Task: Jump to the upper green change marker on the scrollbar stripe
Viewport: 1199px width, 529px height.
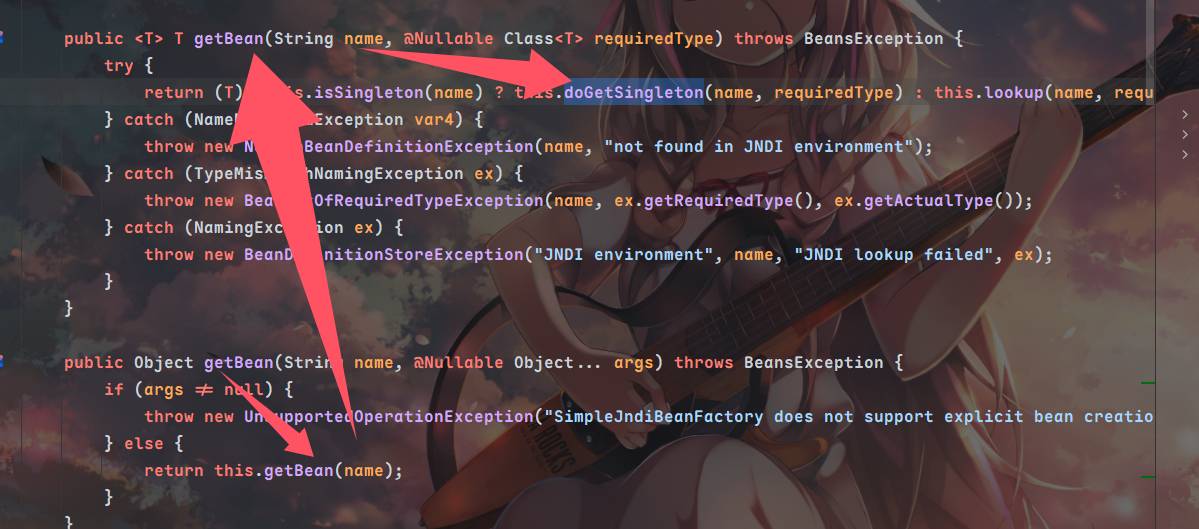Action: click(1148, 382)
